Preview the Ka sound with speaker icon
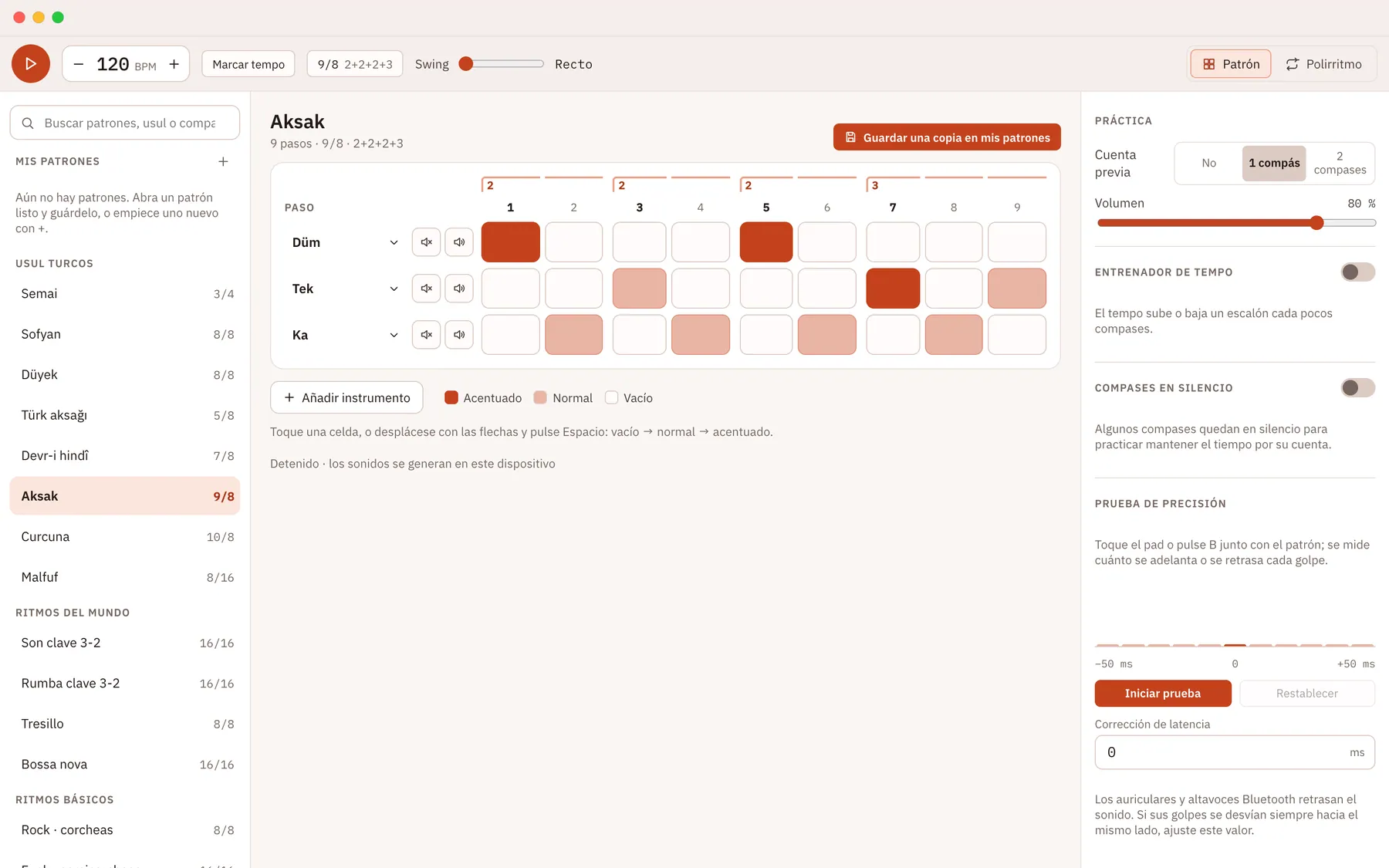The width and height of the screenshot is (1389, 868). click(x=459, y=335)
